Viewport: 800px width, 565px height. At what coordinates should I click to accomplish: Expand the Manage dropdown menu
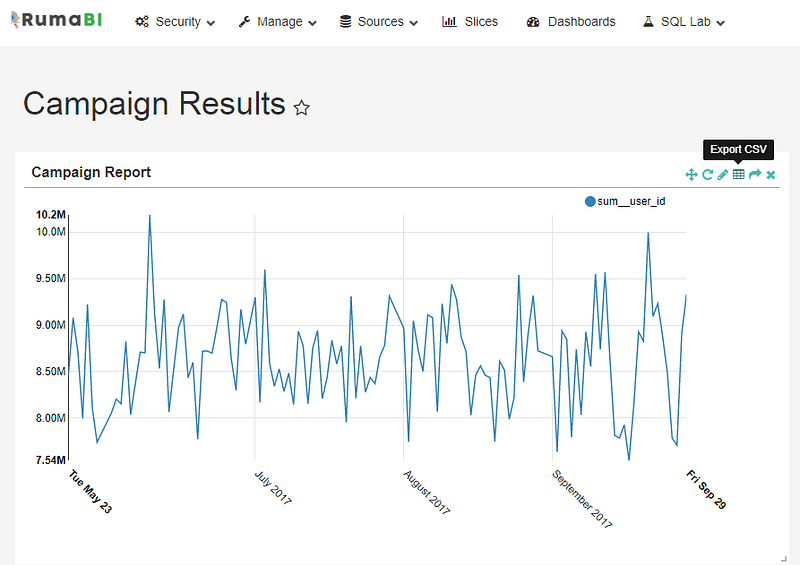click(278, 22)
